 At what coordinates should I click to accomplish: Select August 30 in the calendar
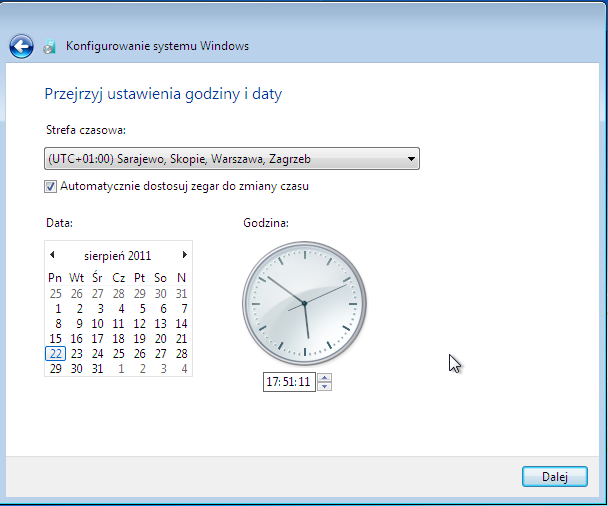(x=76, y=369)
